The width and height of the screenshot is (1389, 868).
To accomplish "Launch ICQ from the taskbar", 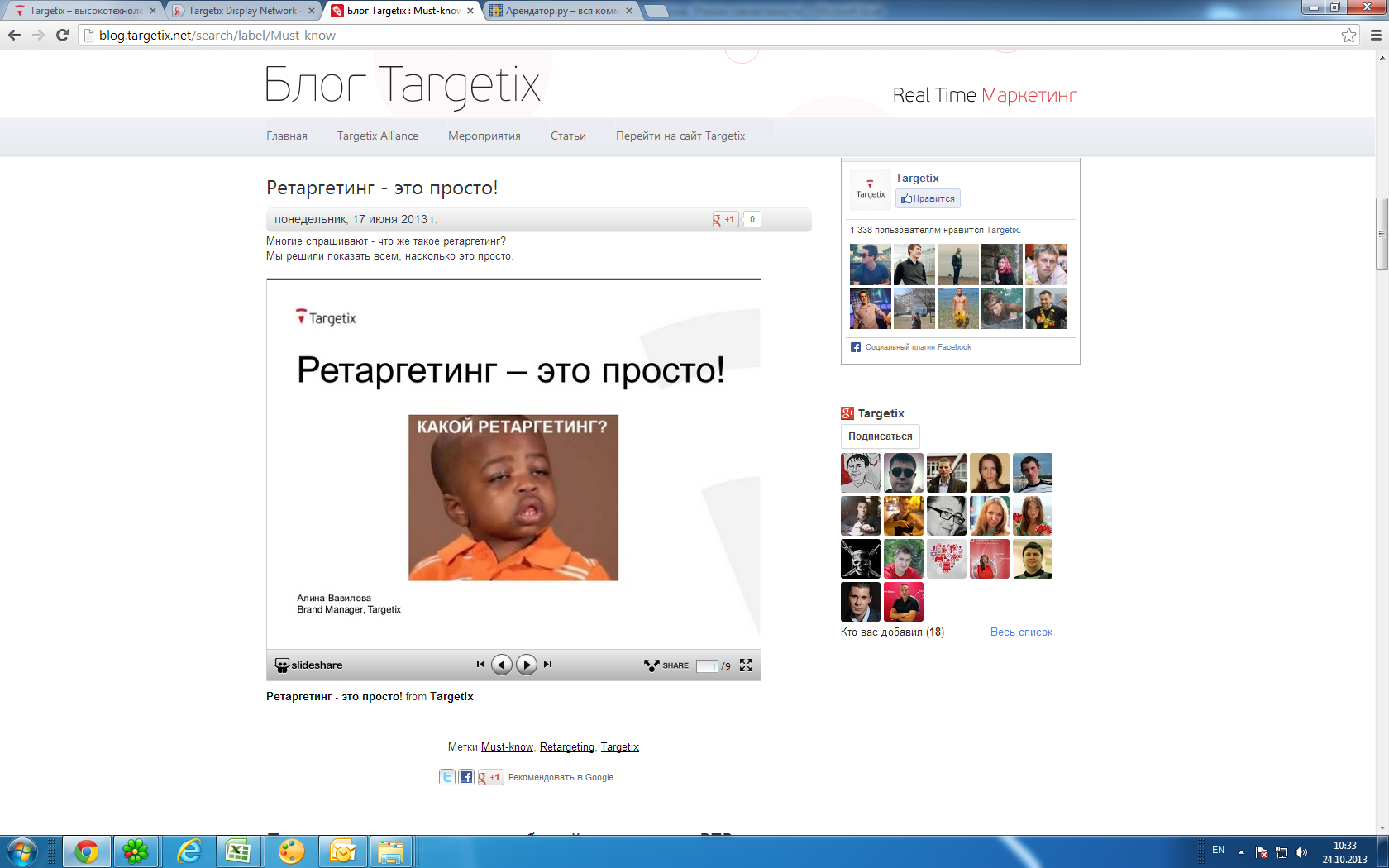I will (136, 851).
